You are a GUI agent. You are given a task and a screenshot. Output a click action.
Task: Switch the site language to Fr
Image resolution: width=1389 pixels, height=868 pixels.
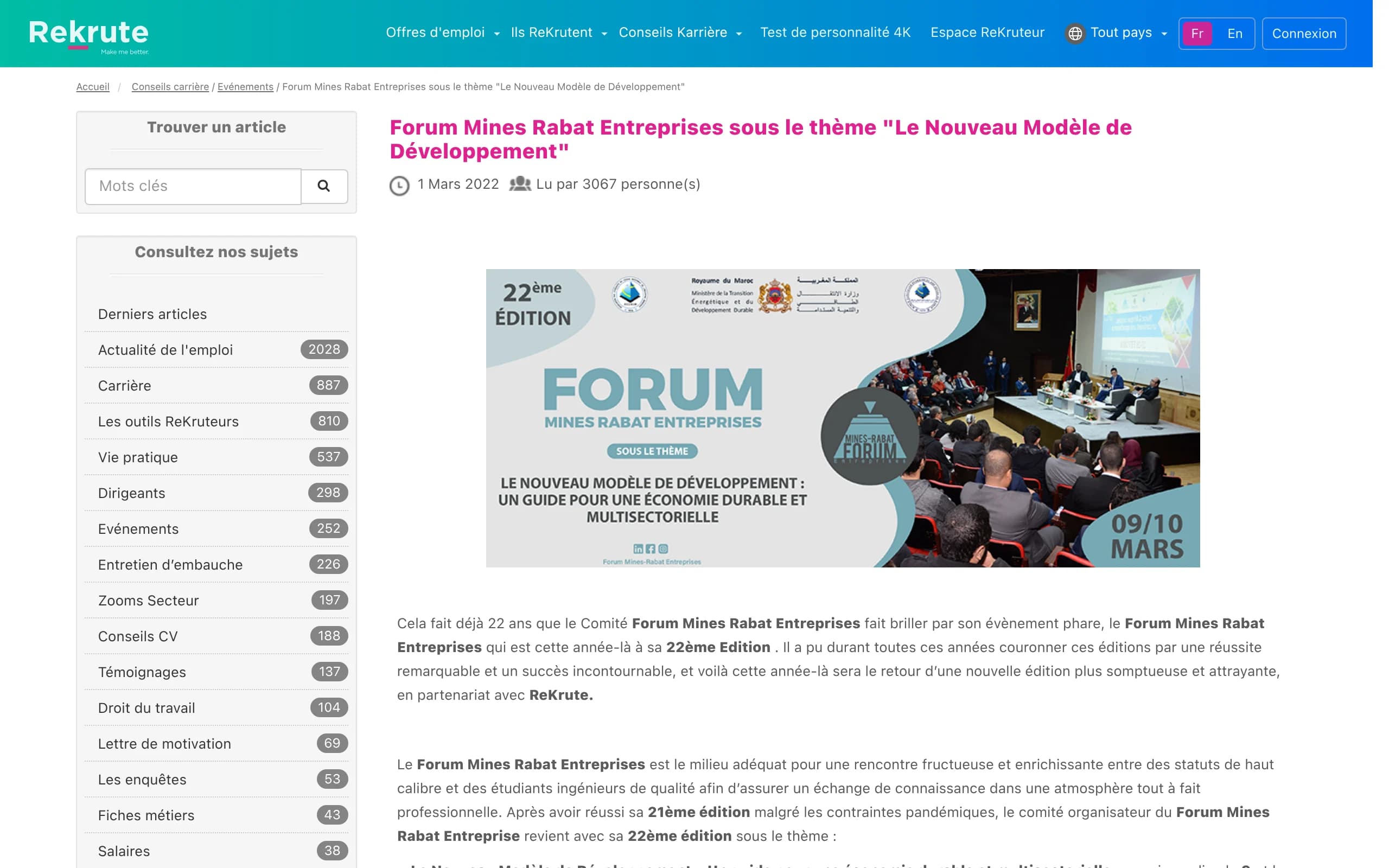pos(1197,33)
